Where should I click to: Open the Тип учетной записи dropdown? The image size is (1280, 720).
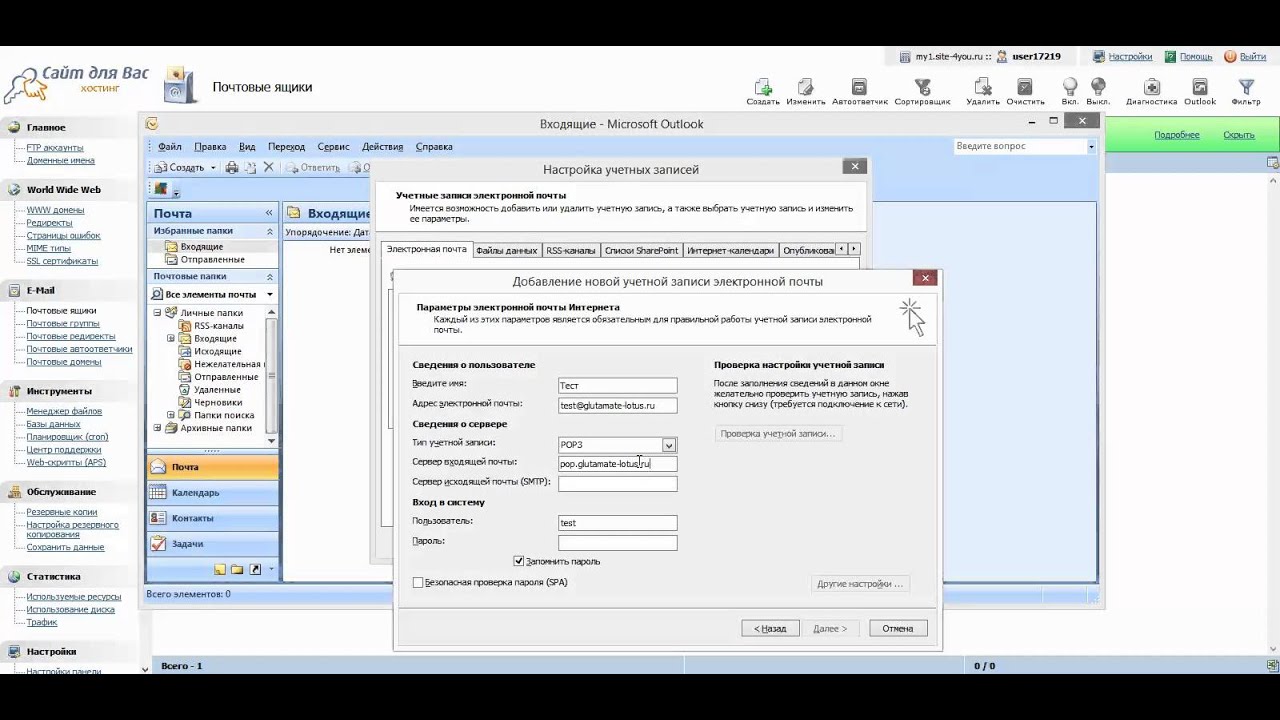(x=669, y=445)
